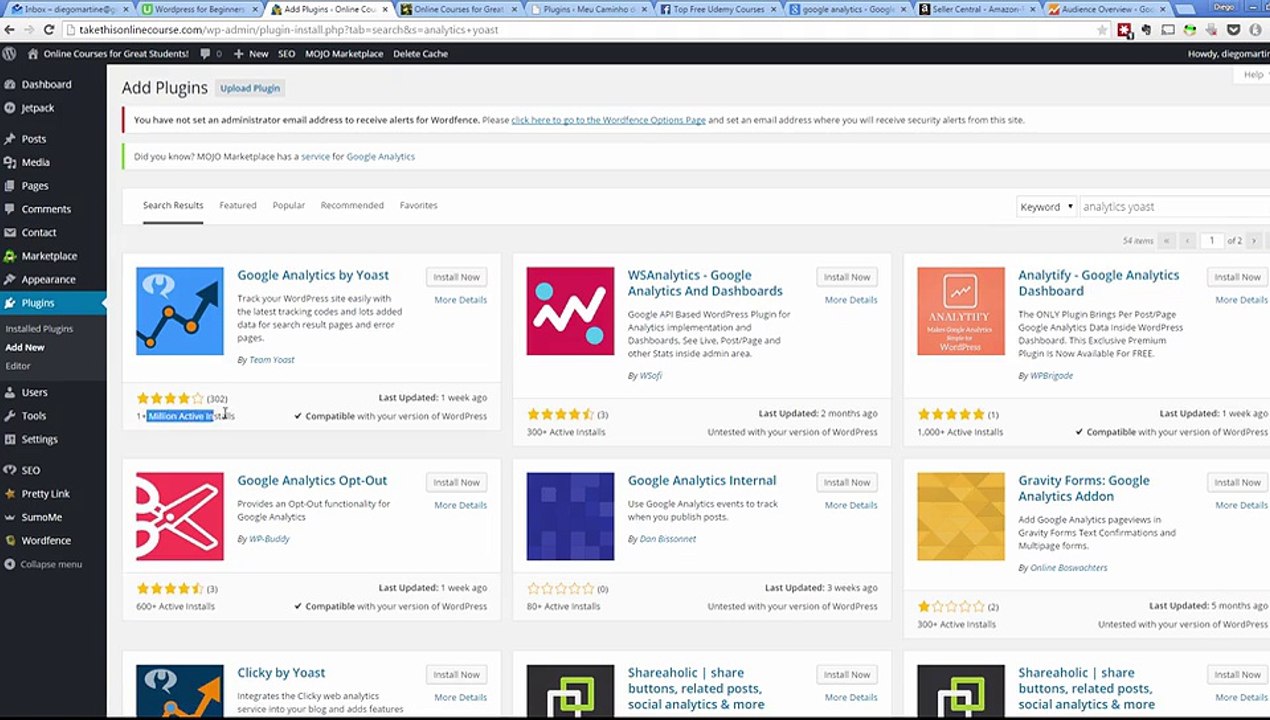Click the WSAnalytics plugin thumbnail
The width and height of the screenshot is (1270, 720).
[x=570, y=311]
